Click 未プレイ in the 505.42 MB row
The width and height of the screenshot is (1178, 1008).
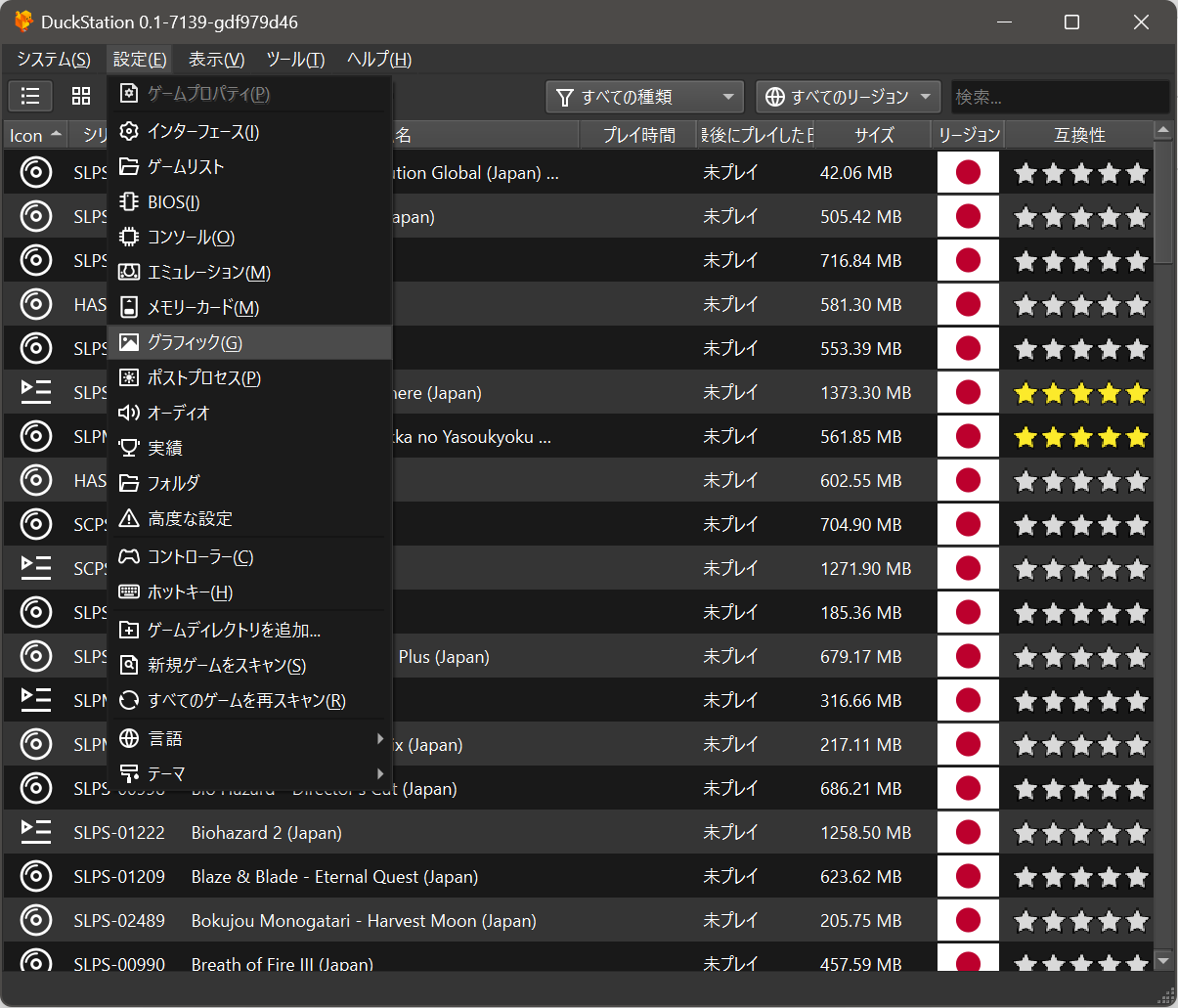pyautogui.click(x=730, y=217)
